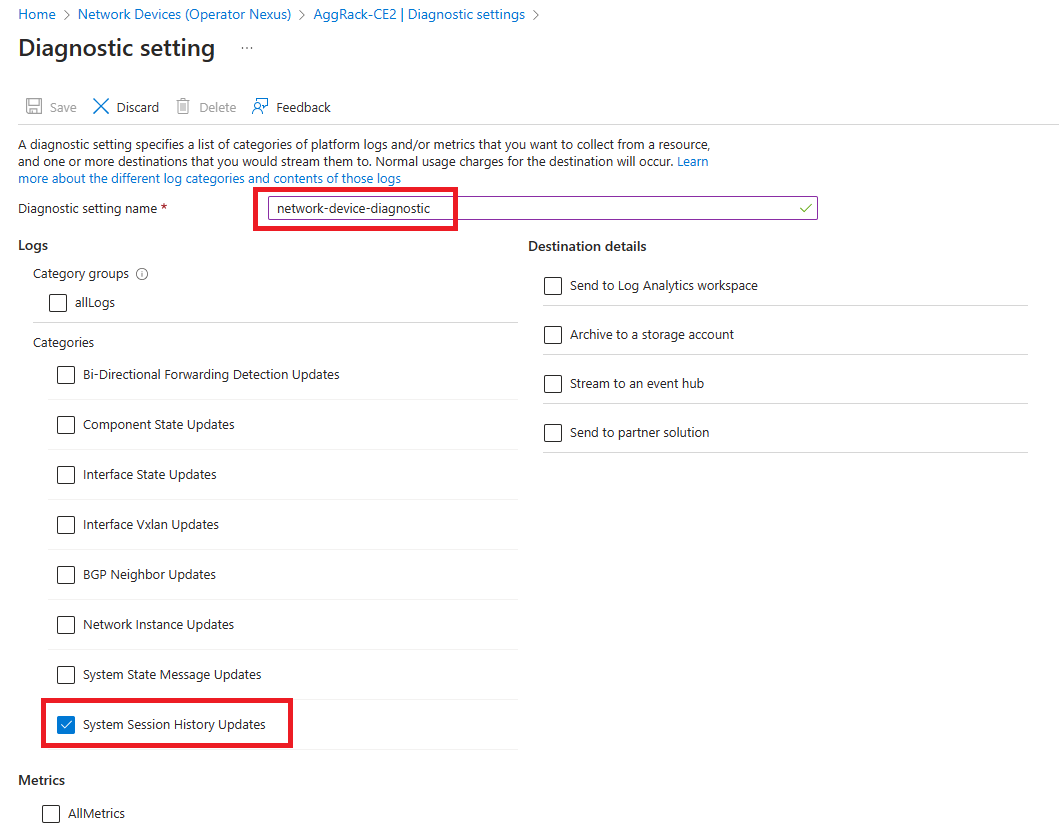Click the 'Categories' section label
The image size is (1059, 835).
tap(63, 343)
